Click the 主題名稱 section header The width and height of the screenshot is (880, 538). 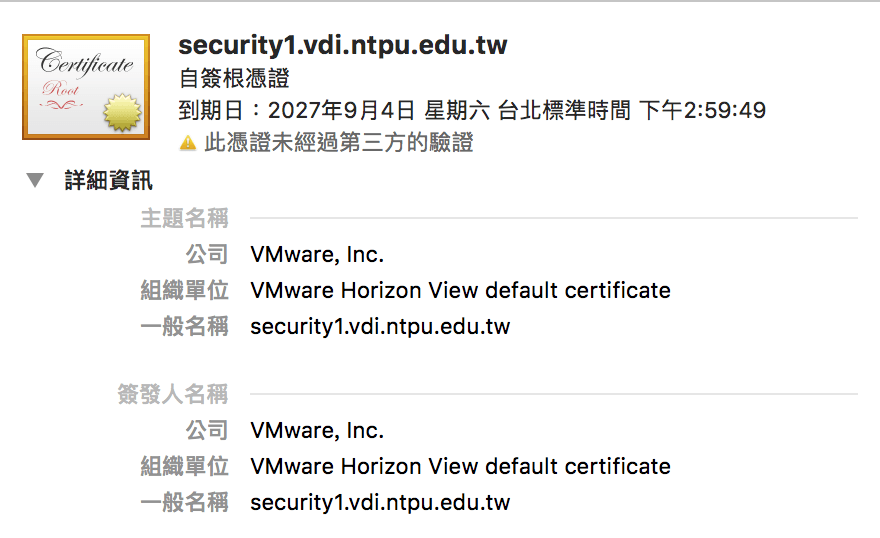click(x=184, y=218)
